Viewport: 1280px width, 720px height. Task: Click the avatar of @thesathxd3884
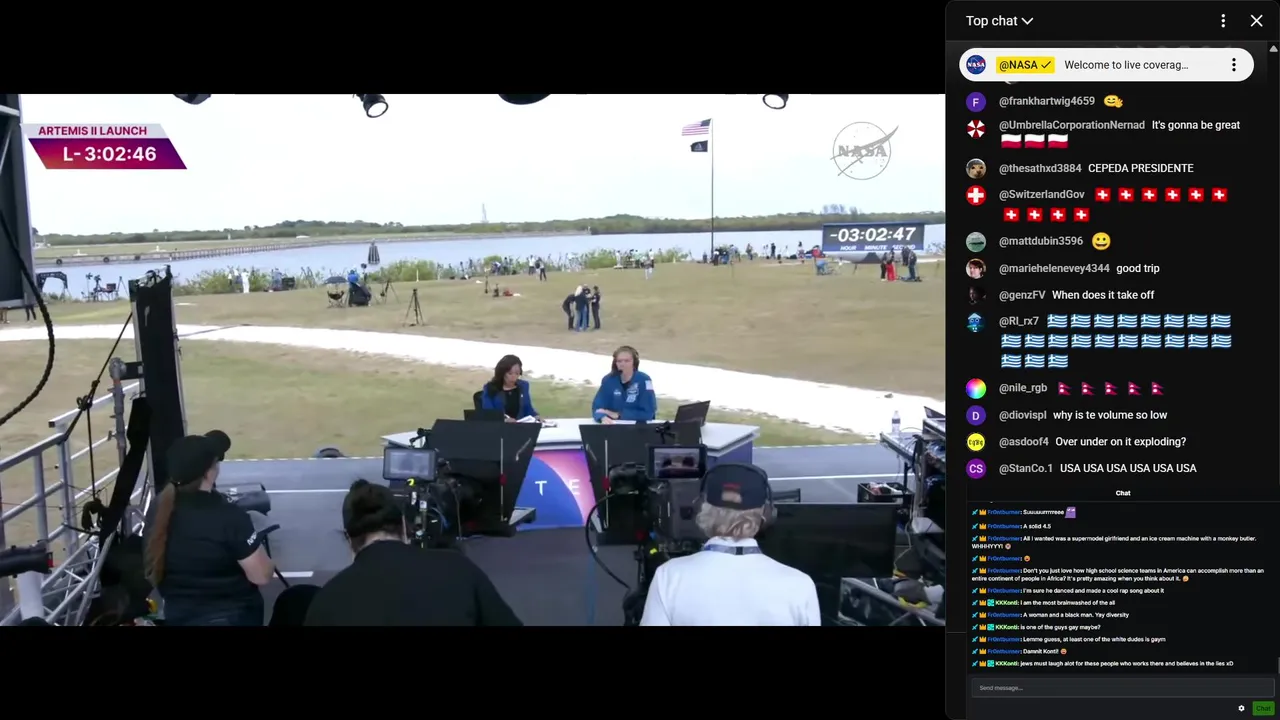(x=976, y=169)
